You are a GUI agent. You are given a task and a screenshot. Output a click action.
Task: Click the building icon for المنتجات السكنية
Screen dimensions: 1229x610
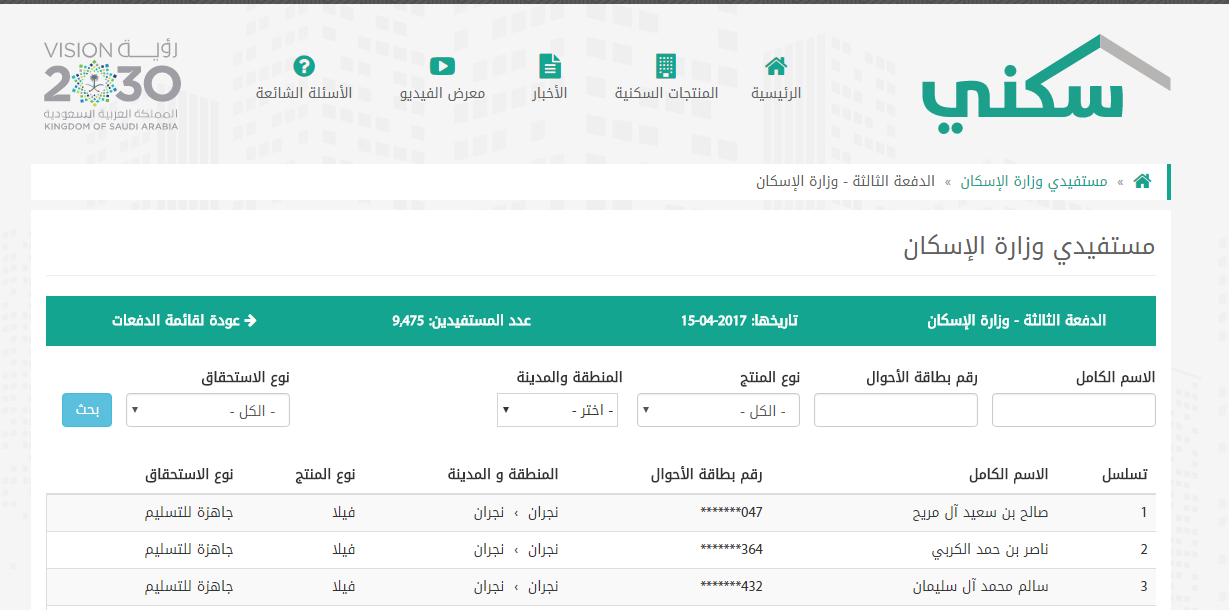pos(666,66)
